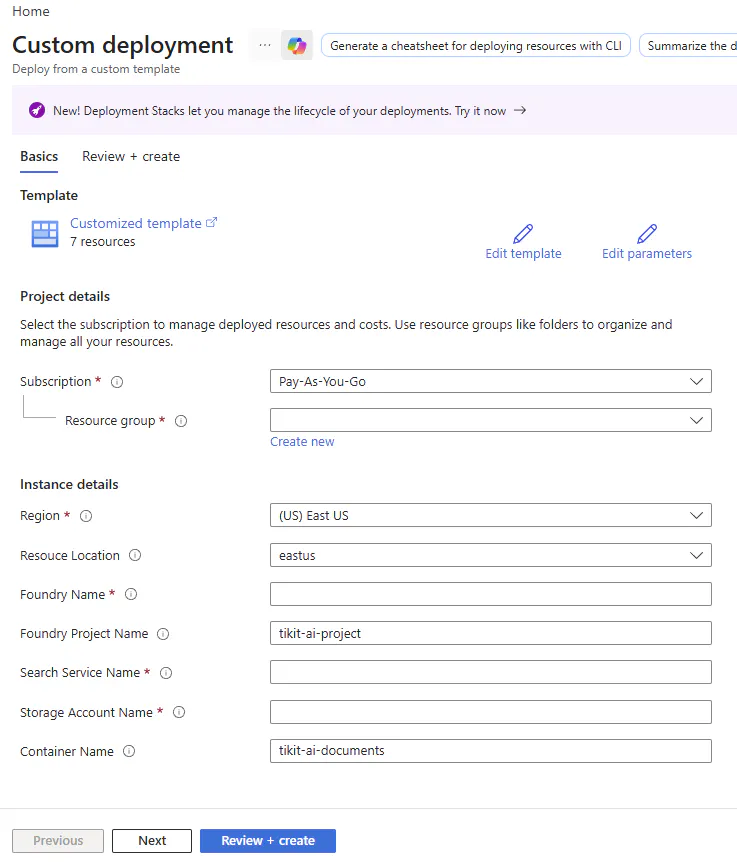This screenshot has width=737, height=862.
Task: Click the Next button
Action: (x=152, y=841)
